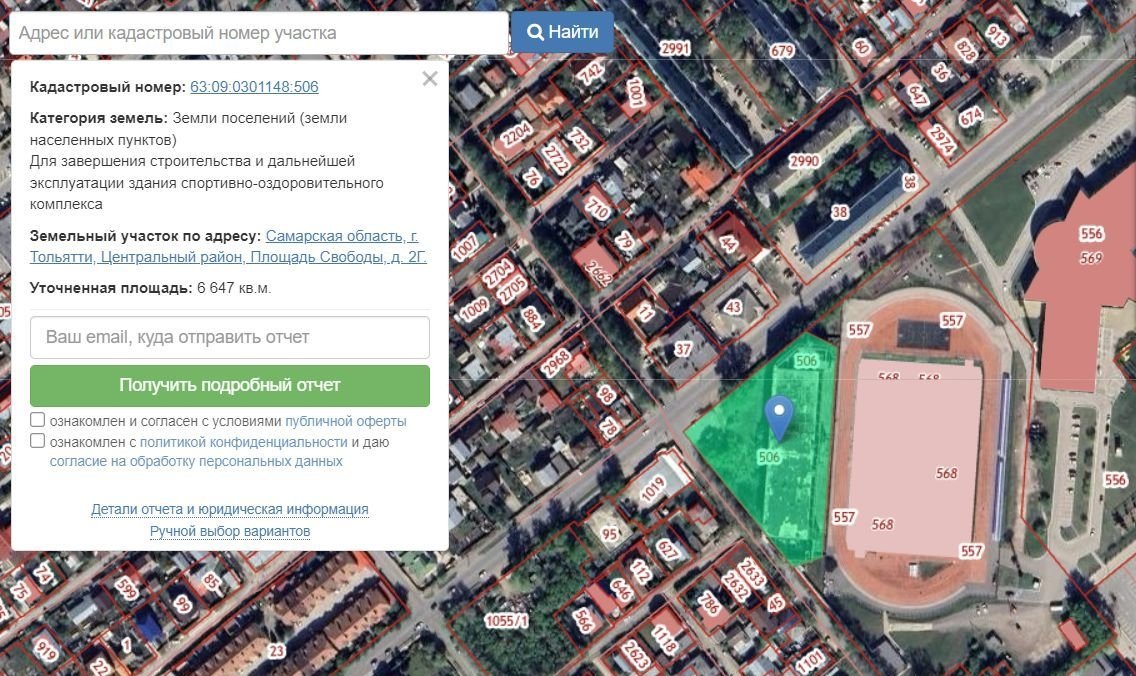The height and width of the screenshot is (676, 1136).
Task: Select parcel 2990 on the map
Action: click(803, 161)
